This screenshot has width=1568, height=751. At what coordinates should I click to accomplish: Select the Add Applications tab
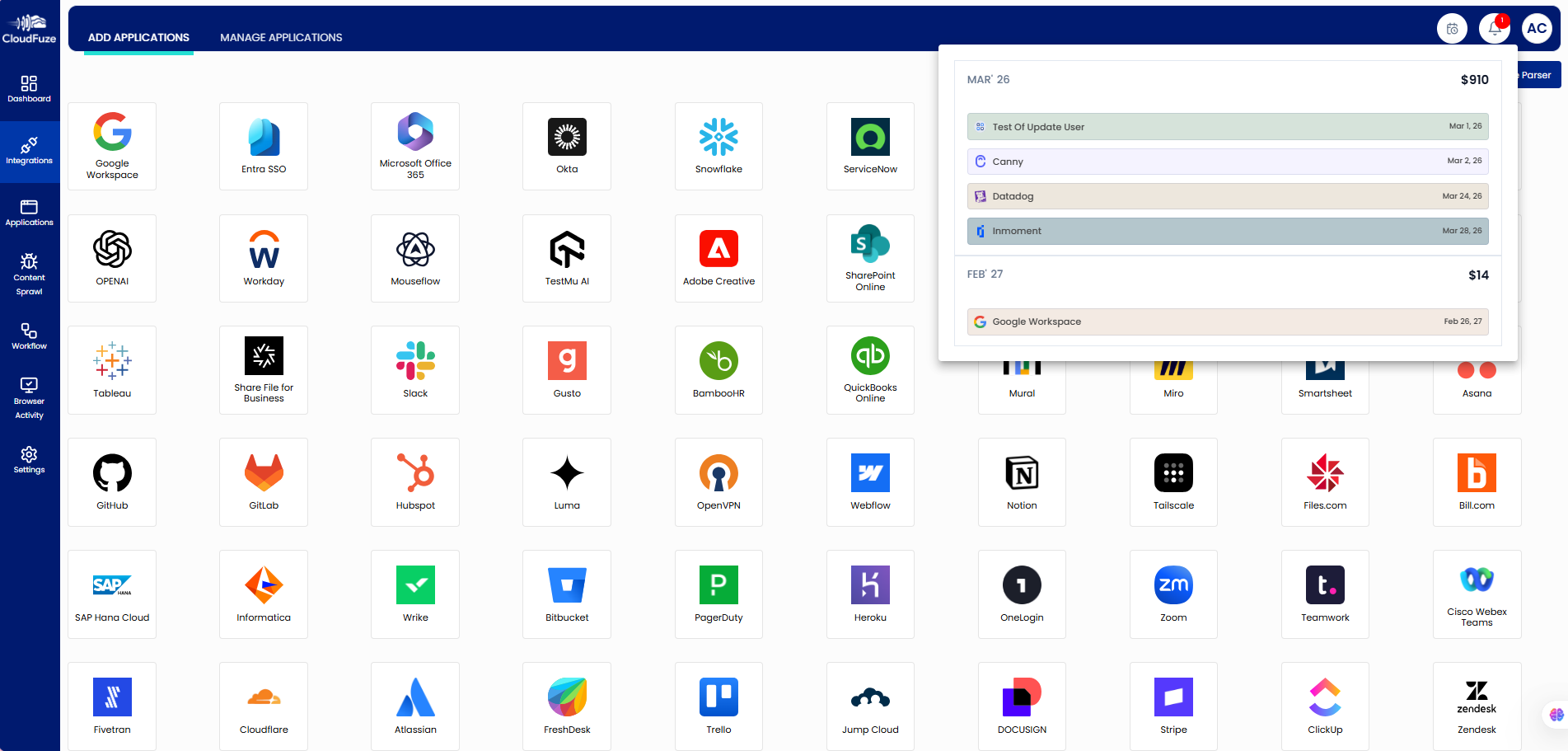click(138, 37)
